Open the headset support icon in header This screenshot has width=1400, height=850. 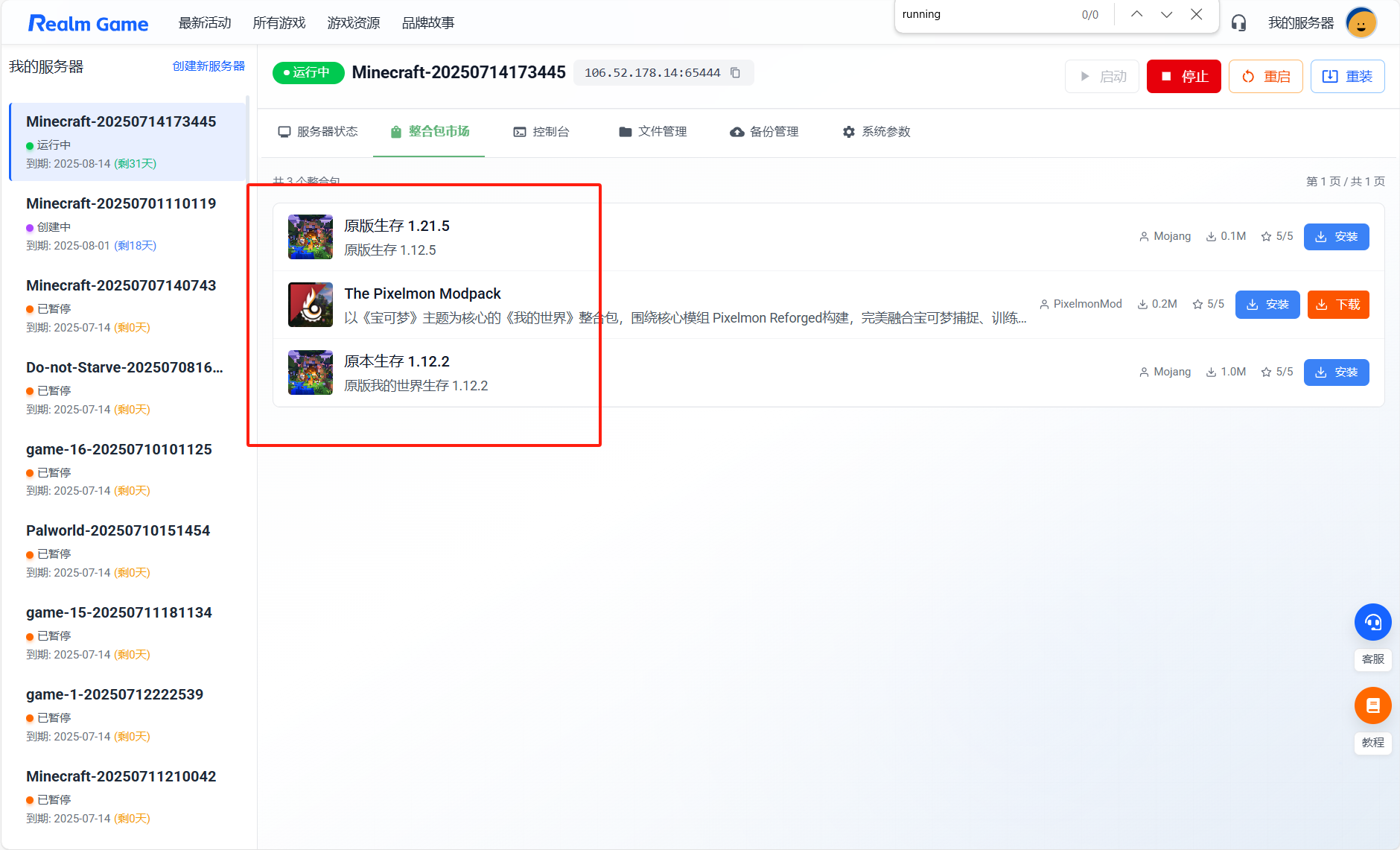click(1238, 23)
